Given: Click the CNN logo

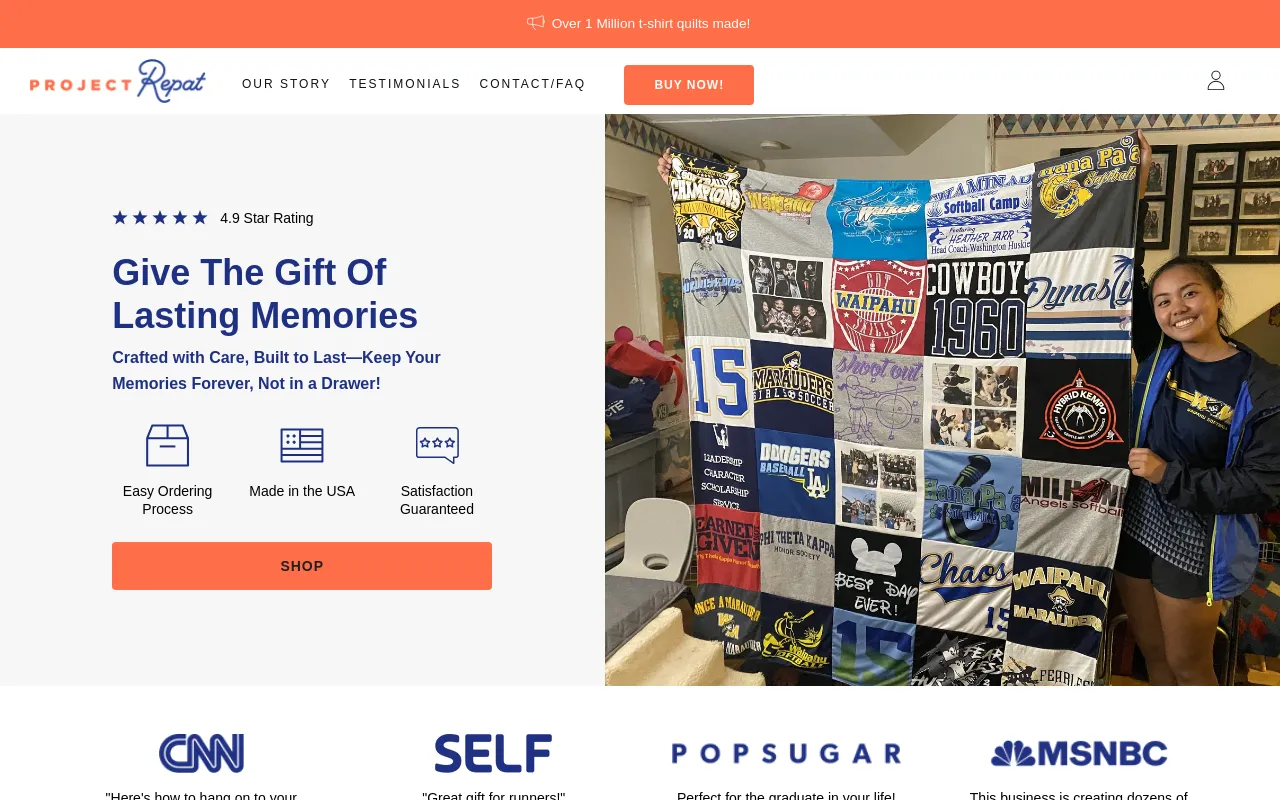Looking at the screenshot, I should tap(201, 754).
